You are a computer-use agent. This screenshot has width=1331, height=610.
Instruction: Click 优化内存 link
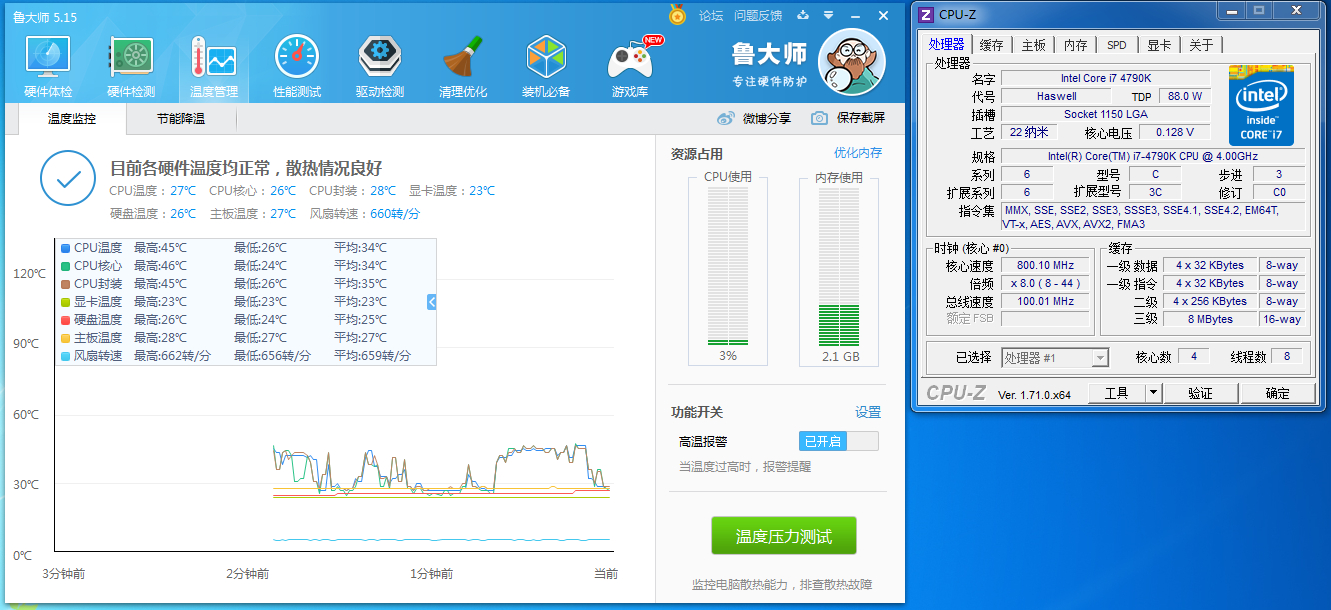coord(858,153)
